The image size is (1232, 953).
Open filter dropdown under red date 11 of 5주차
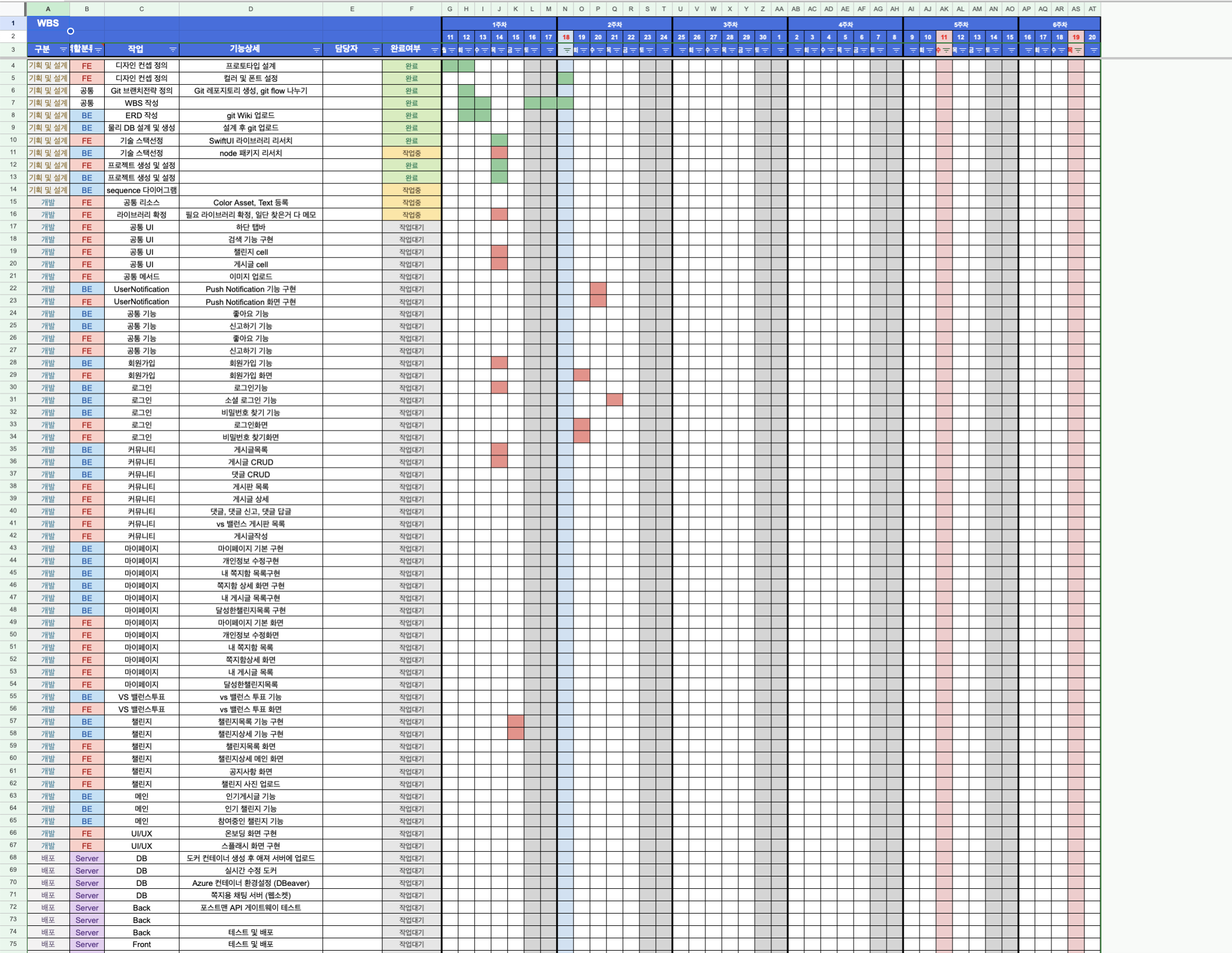pyautogui.click(x=945, y=51)
